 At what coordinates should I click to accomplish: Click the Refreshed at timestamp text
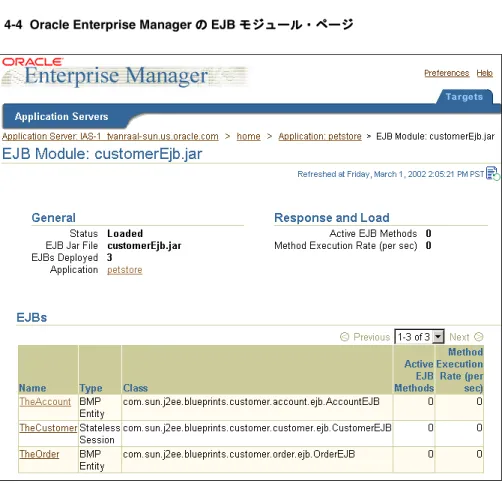coord(390,174)
